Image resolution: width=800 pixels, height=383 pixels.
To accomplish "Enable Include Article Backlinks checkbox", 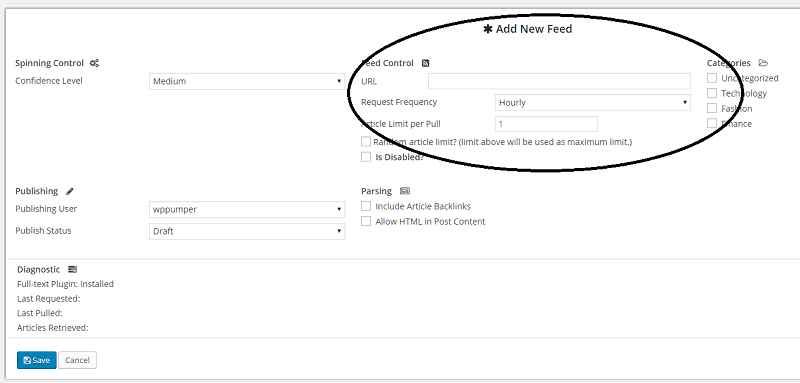I will [x=366, y=206].
